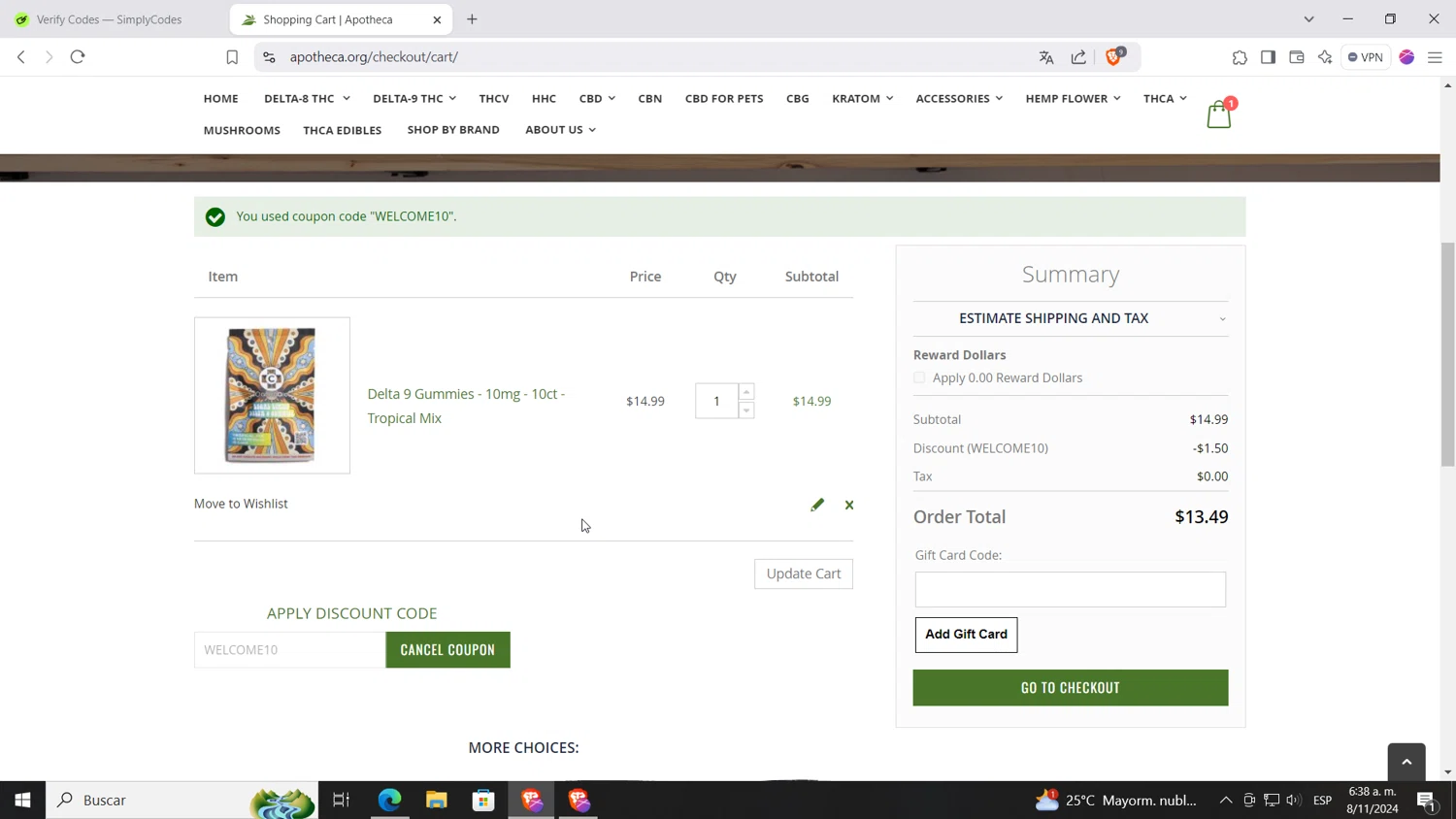The image size is (1456, 819).
Task: Open Delta 9 Gummies Tropical Mix link
Action: tap(466, 406)
